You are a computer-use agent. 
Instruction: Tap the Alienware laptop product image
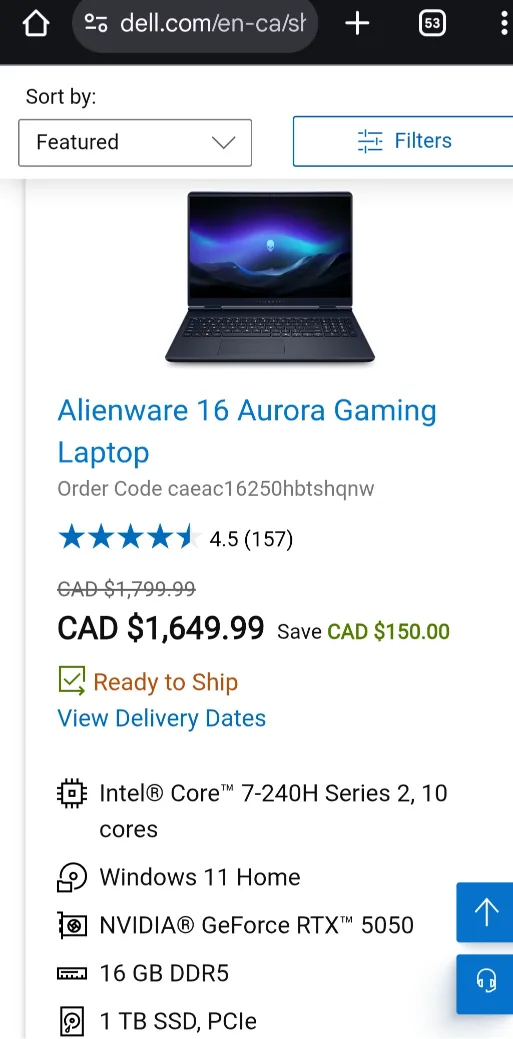[x=270, y=277]
